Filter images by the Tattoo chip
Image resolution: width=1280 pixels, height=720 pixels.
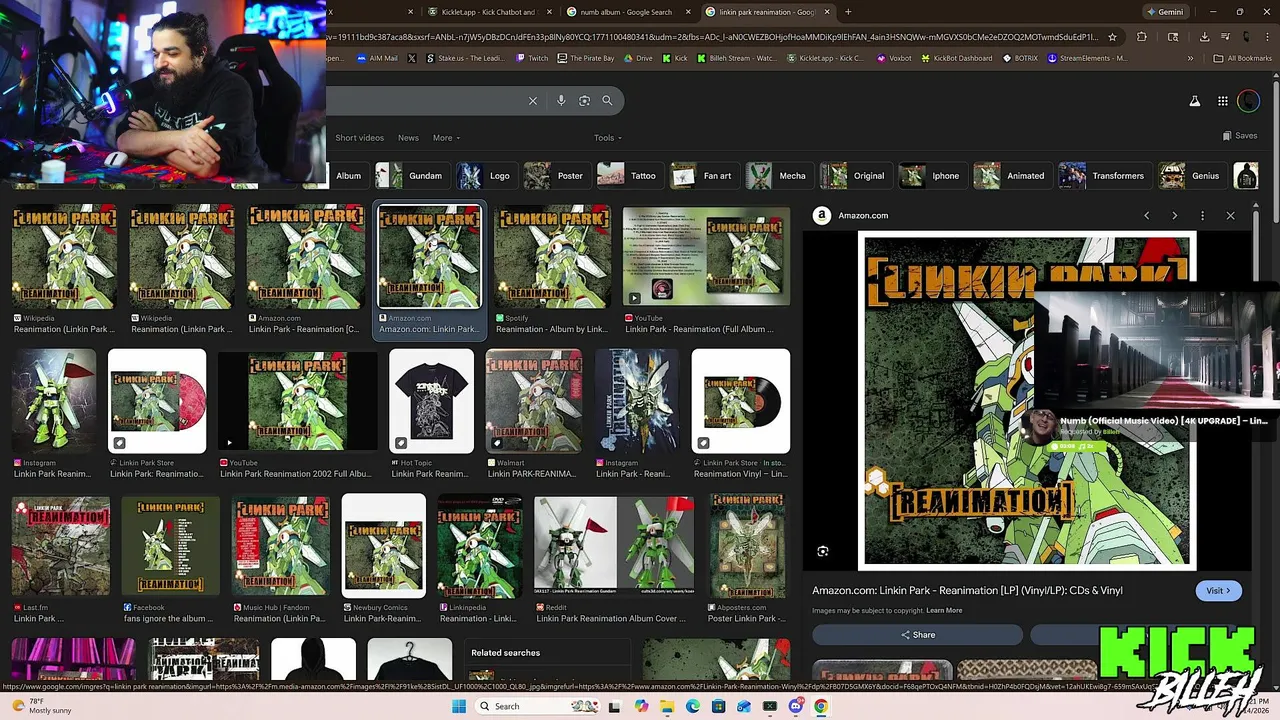point(628,176)
